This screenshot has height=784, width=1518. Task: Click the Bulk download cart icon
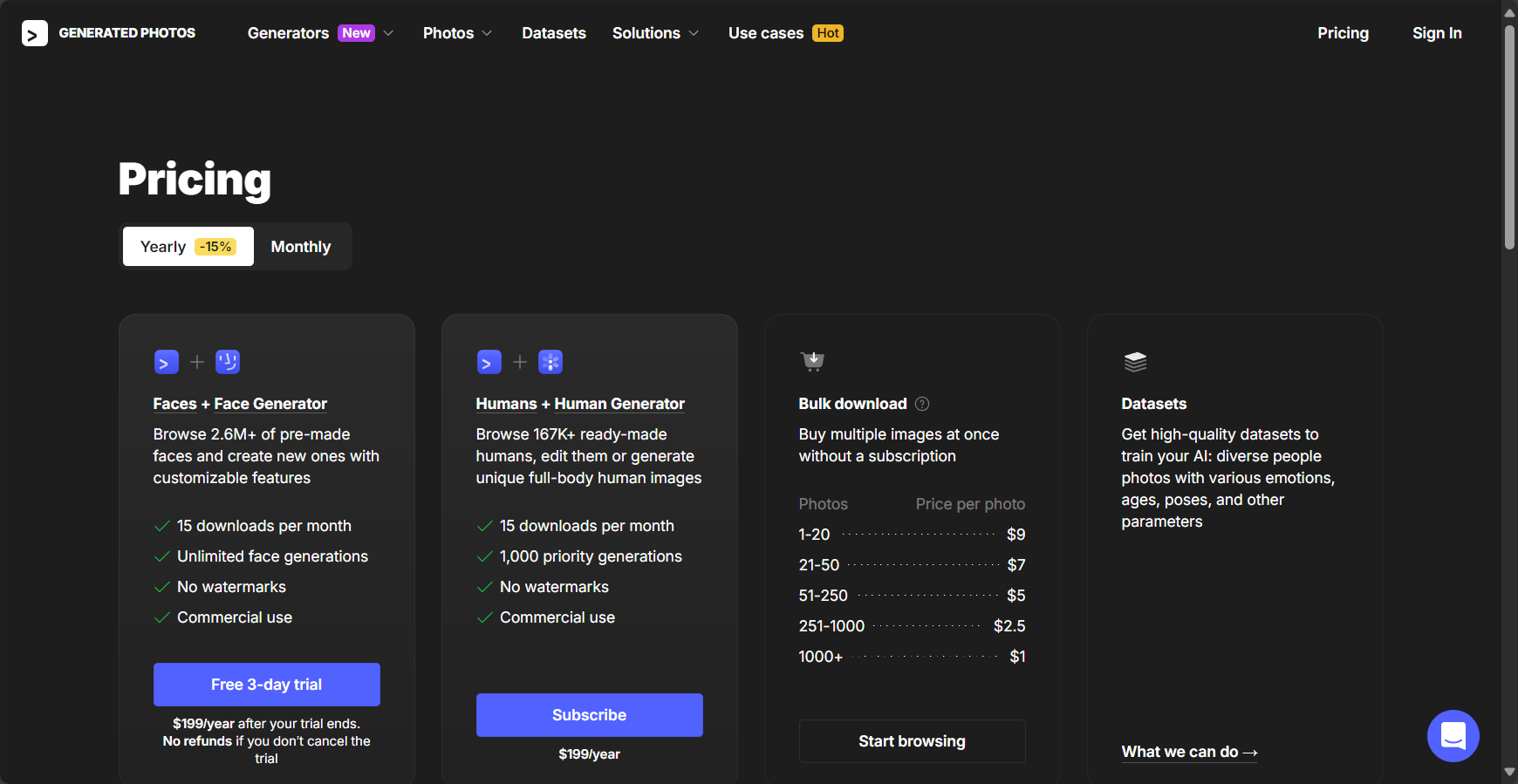pos(812,361)
